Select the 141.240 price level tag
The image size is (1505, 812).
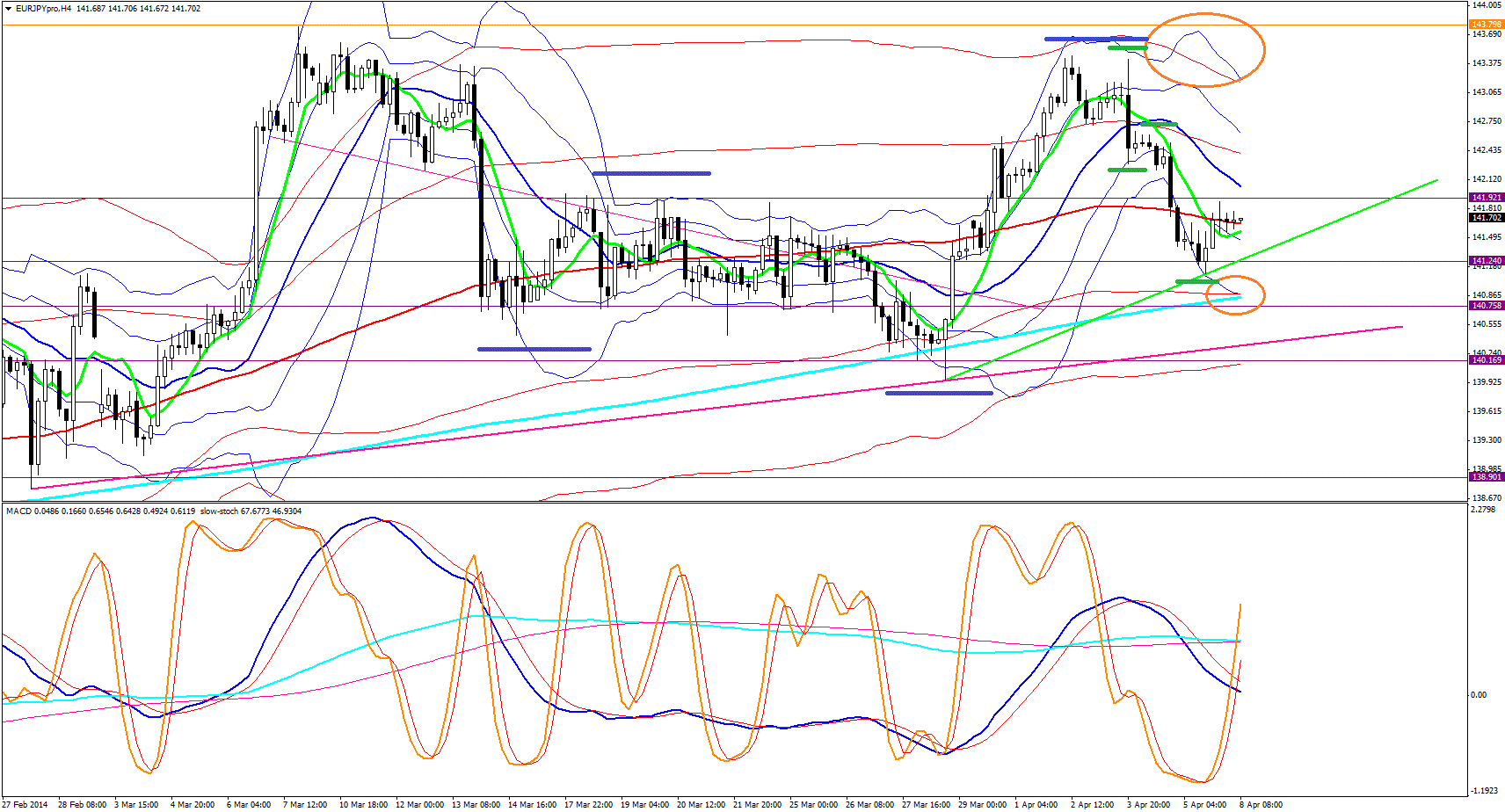(1486, 261)
